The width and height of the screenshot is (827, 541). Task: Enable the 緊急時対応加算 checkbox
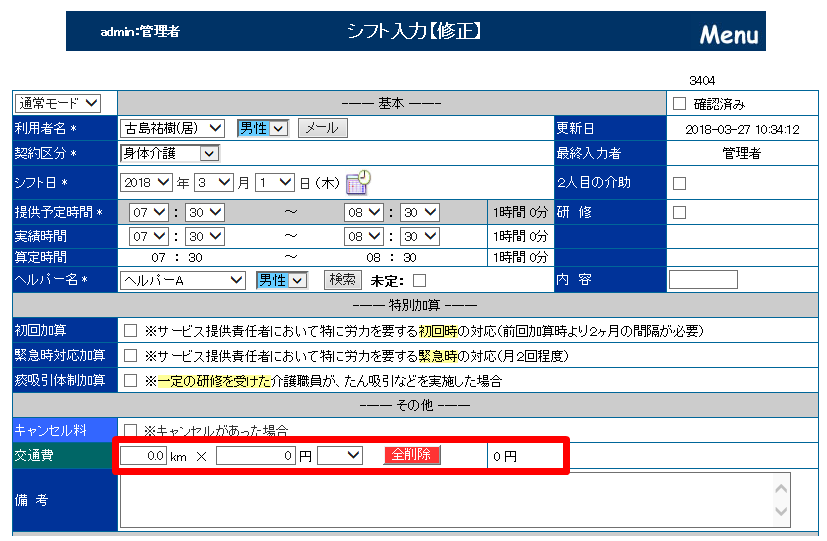(130, 355)
